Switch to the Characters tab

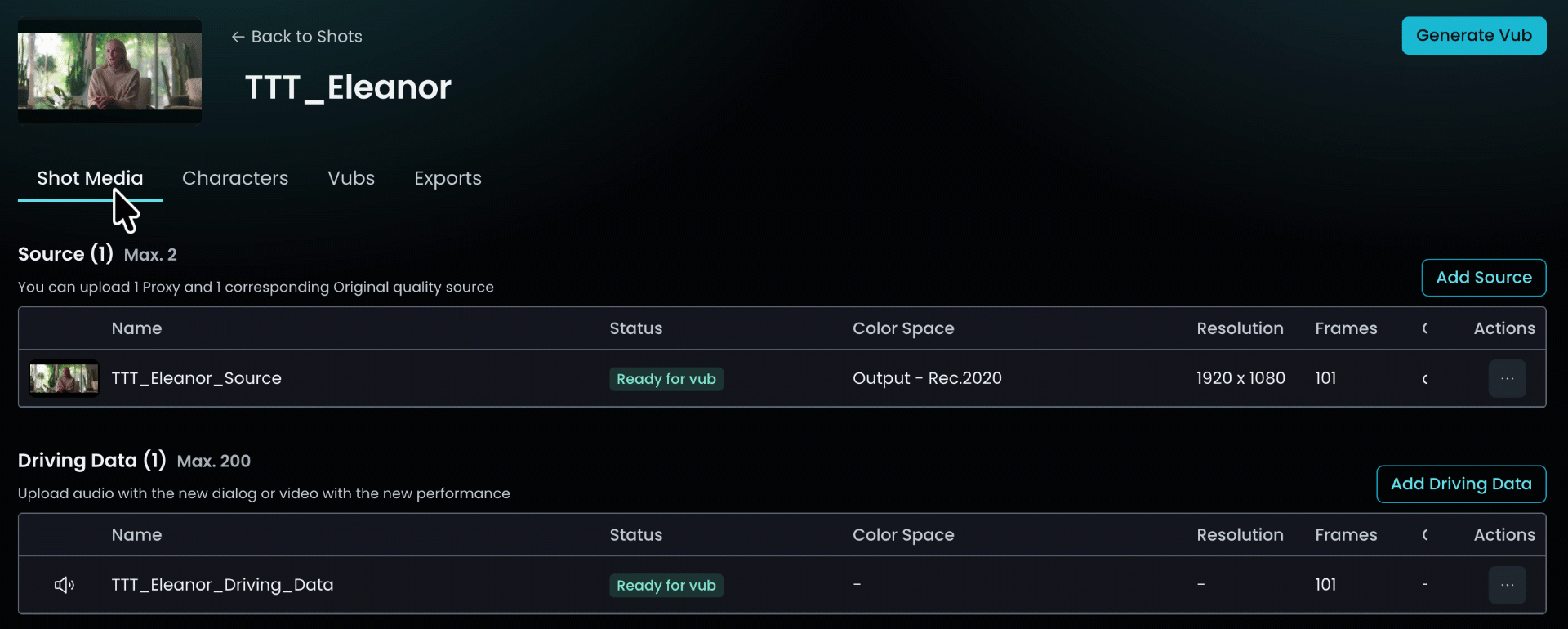point(235,178)
